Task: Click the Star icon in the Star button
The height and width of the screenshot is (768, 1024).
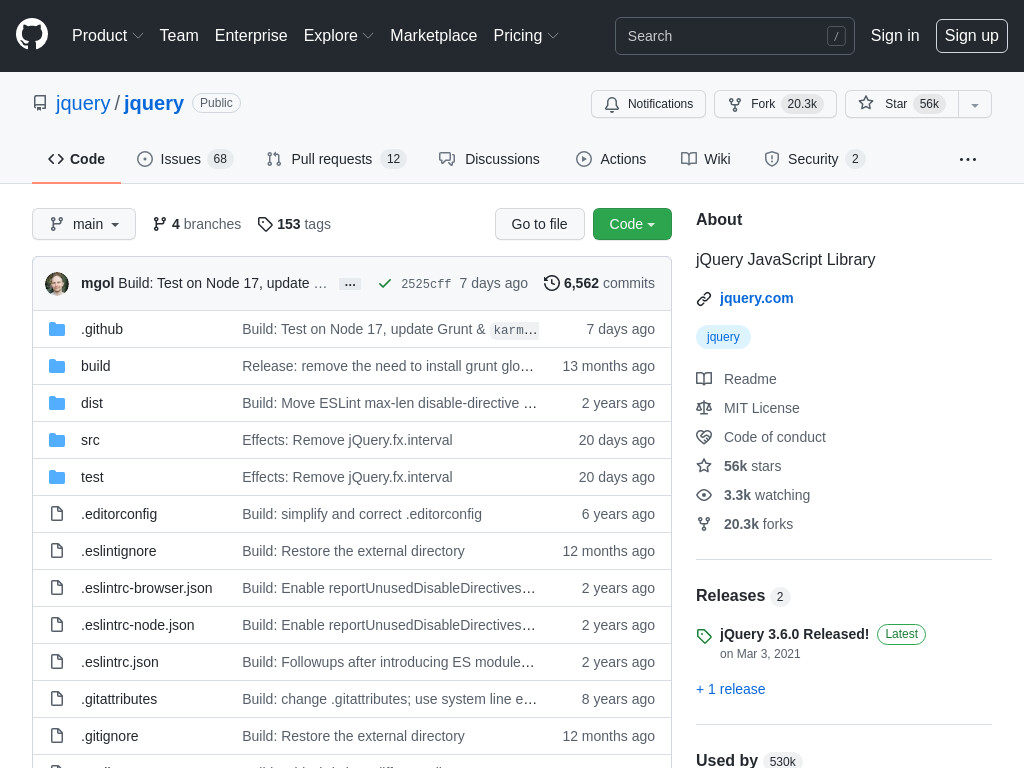Action: tap(866, 103)
